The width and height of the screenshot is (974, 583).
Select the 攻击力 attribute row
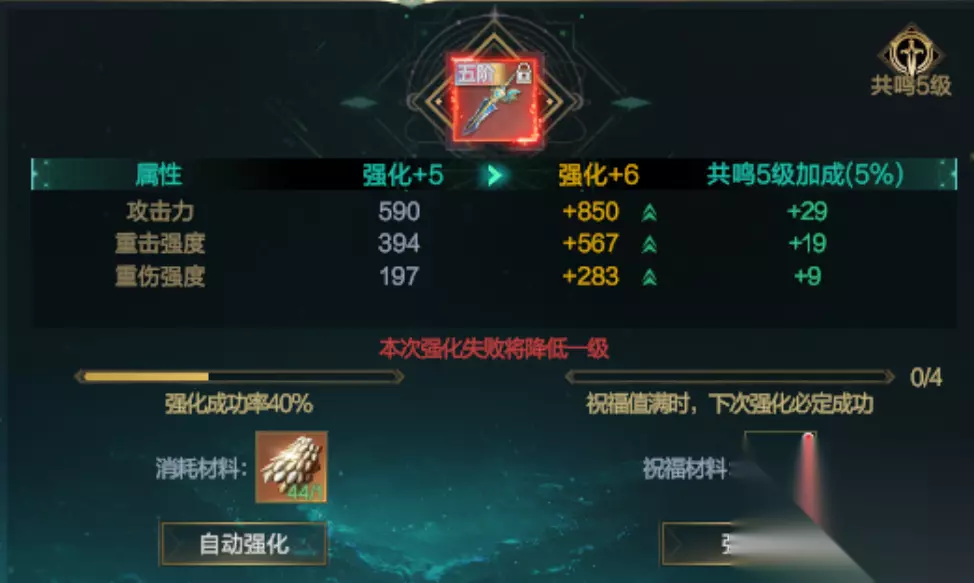point(494,212)
